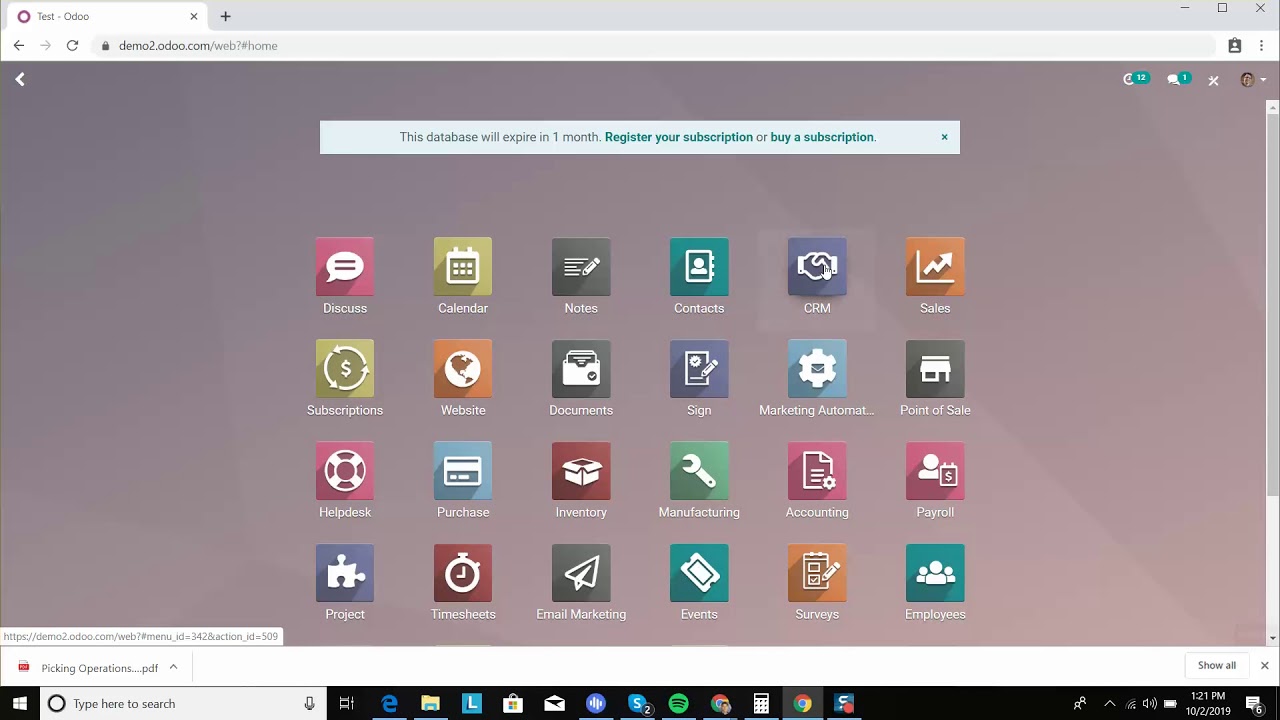Launch the Email Marketing app

click(581, 573)
